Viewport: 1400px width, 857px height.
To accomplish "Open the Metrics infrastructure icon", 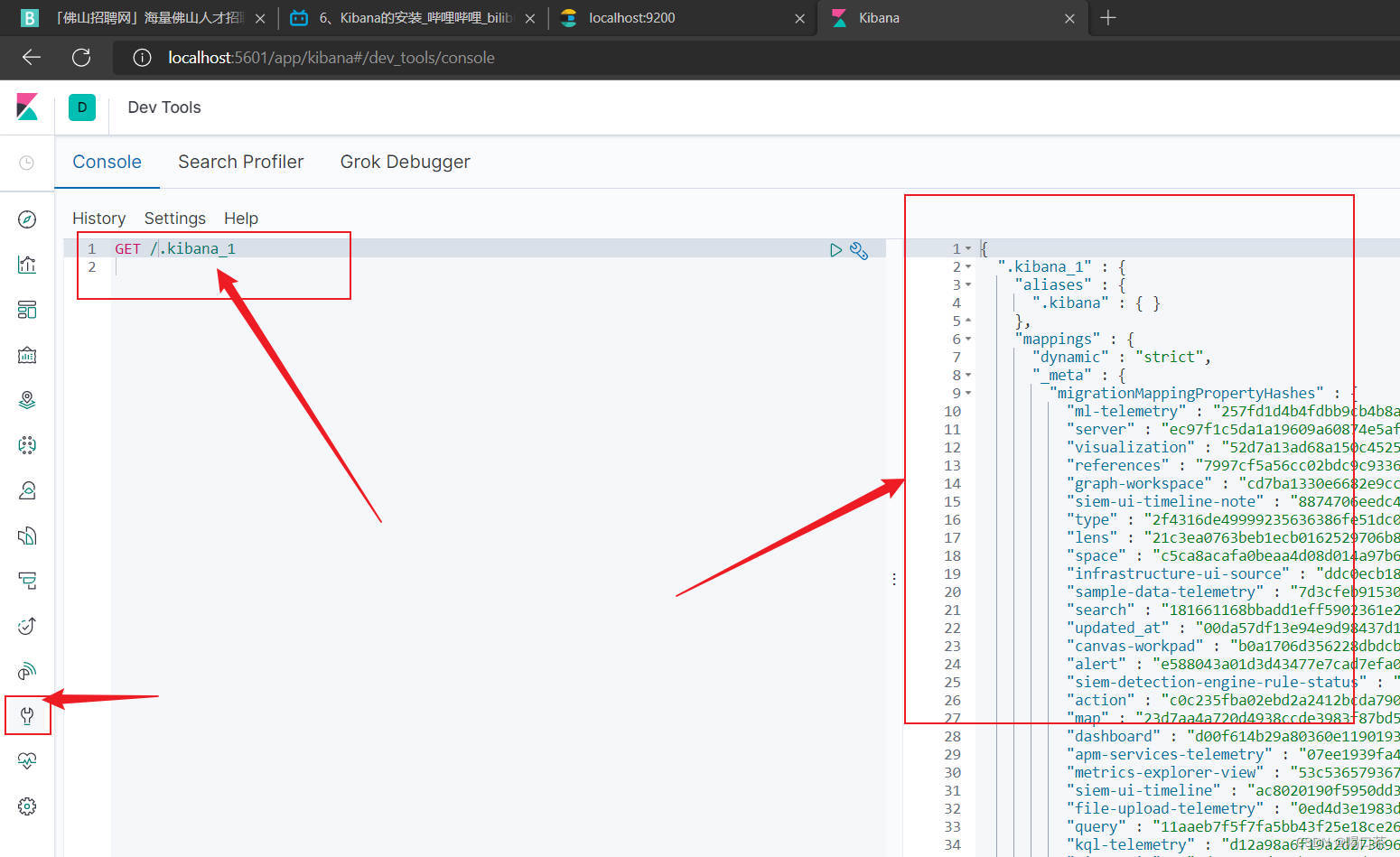I will click(27, 490).
